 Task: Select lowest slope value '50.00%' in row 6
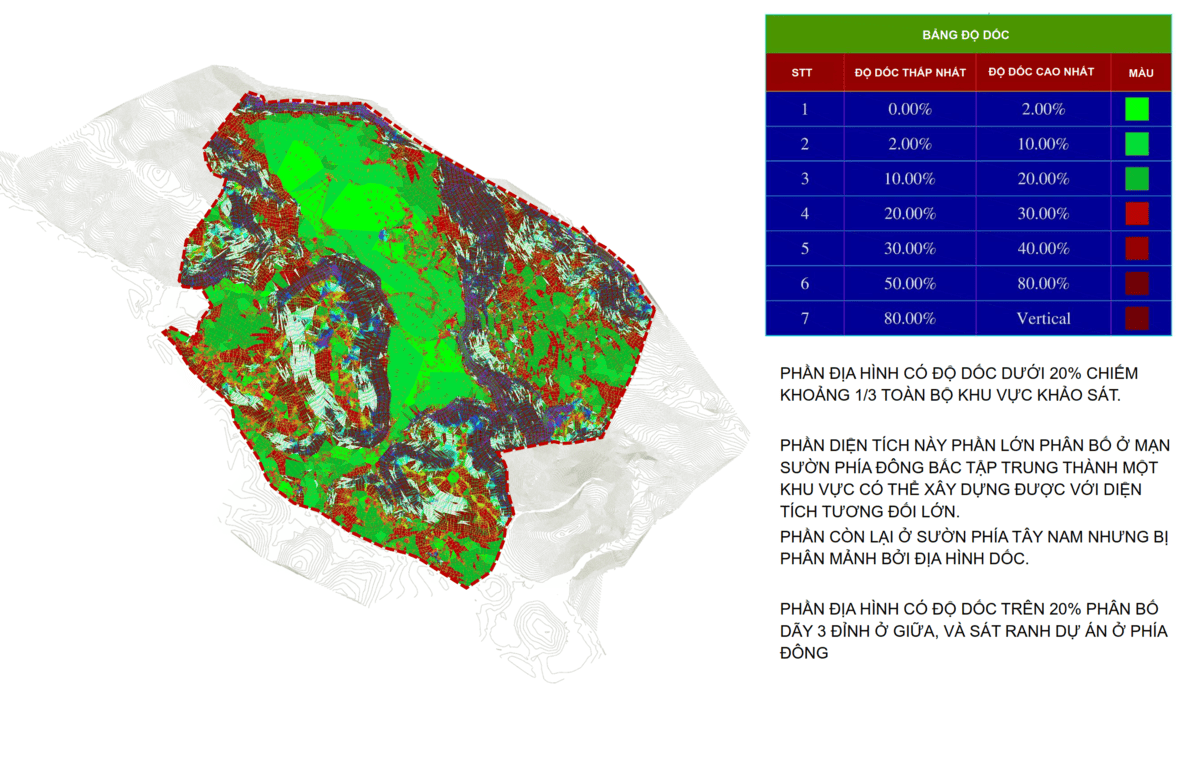pos(911,283)
